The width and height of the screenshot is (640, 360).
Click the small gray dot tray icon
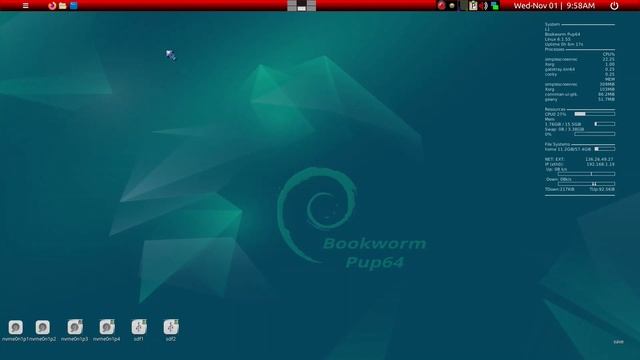click(452, 6)
